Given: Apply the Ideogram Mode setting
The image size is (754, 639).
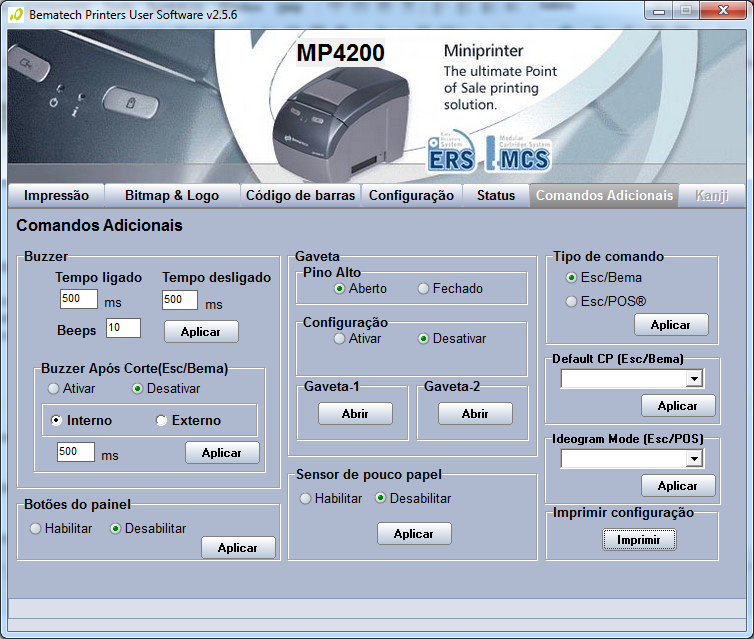Looking at the screenshot, I should 678,486.
